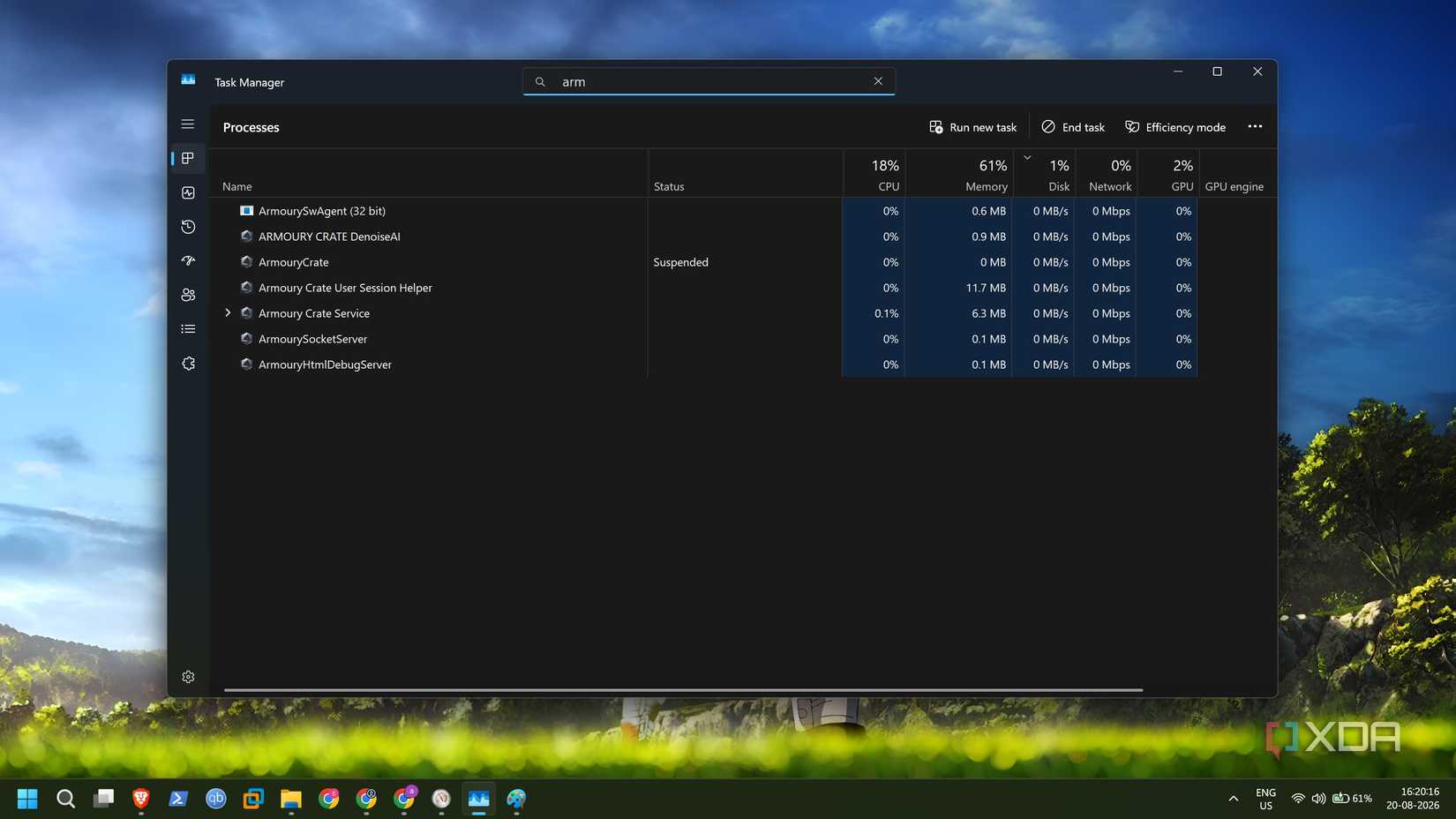This screenshot has width=1456, height=819.
Task: Sort processes by Disk column
Action: [1044, 173]
